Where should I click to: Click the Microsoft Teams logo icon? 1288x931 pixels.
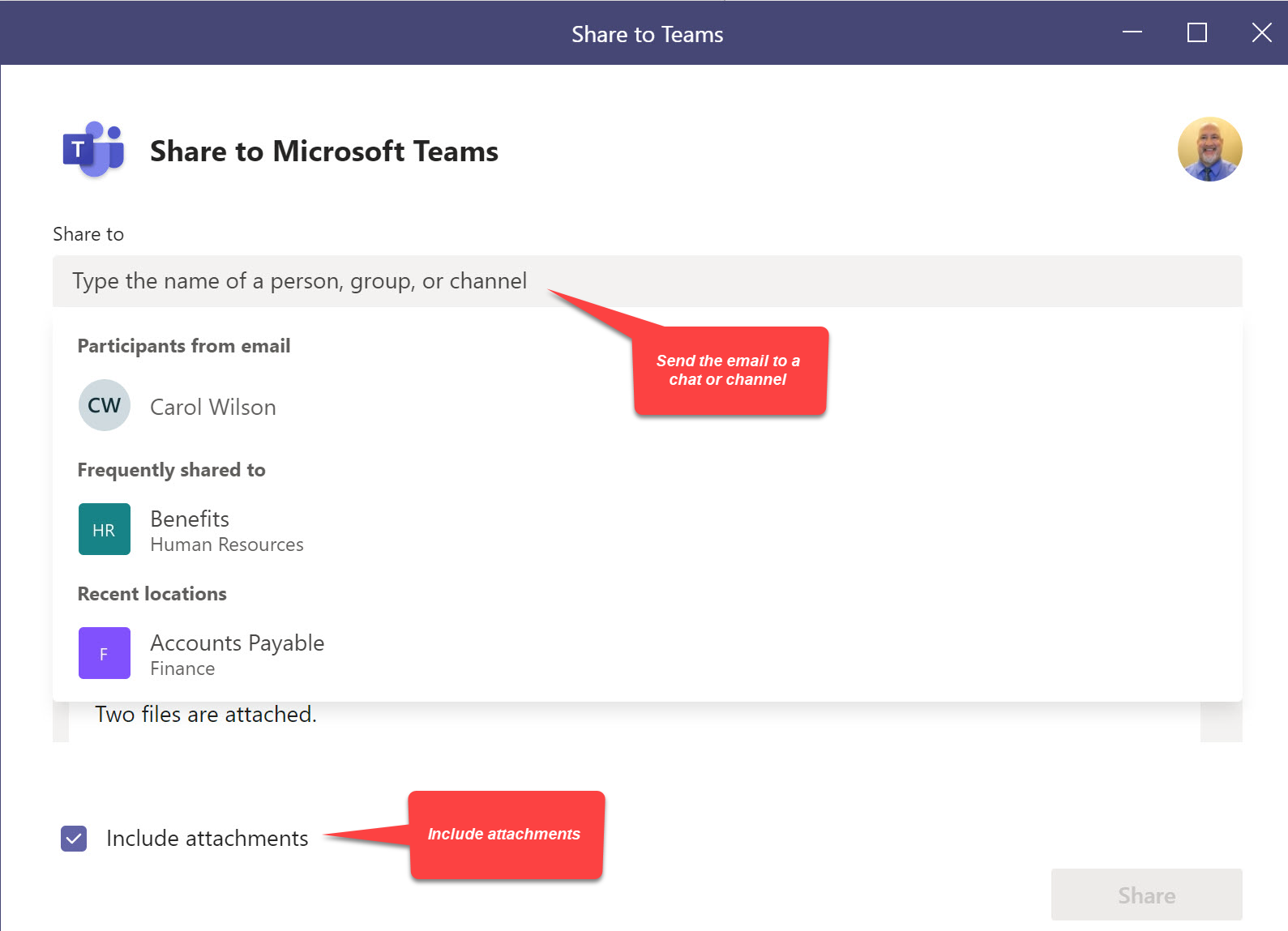94,149
